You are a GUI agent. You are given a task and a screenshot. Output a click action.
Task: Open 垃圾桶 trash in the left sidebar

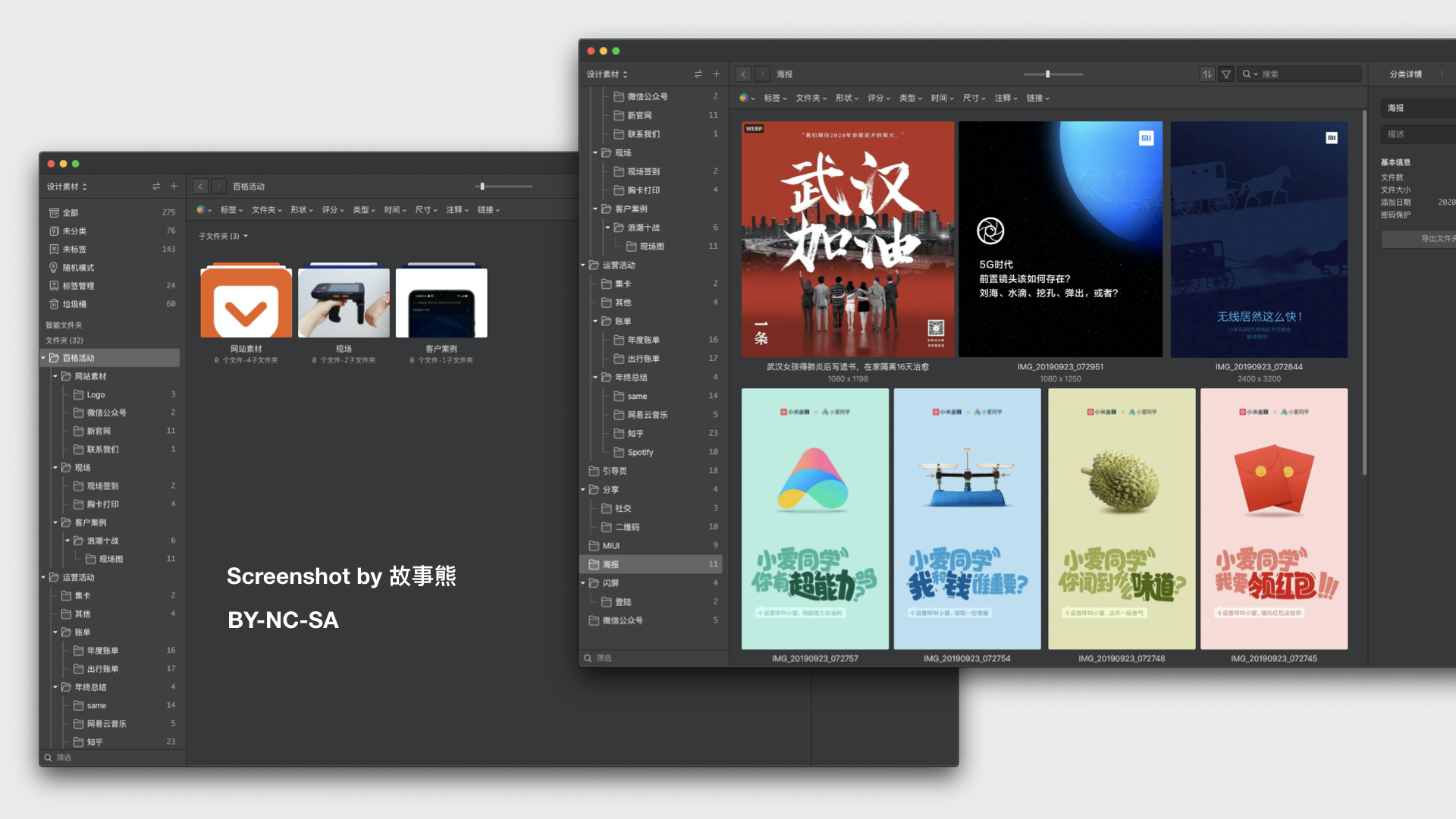click(x=74, y=304)
